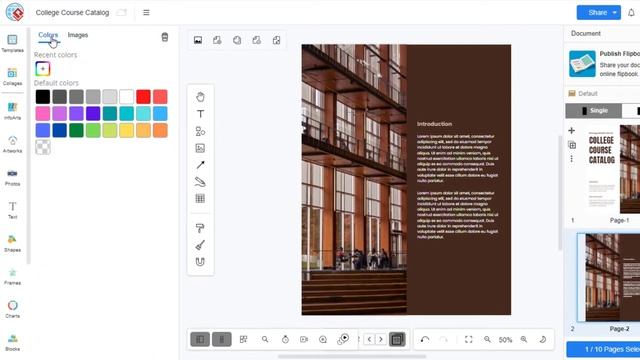Switch to the Colors tab
The width and height of the screenshot is (640, 360).
tap(48, 35)
